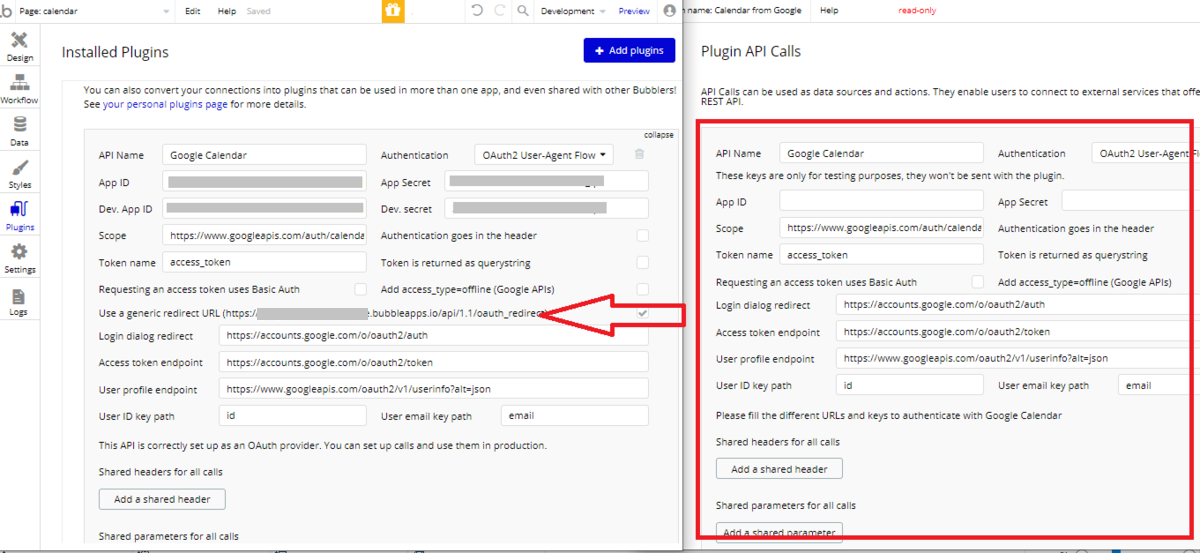Open the Logs tab in sidebar
This screenshot has width=1200, height=553.
coord(19,301)
